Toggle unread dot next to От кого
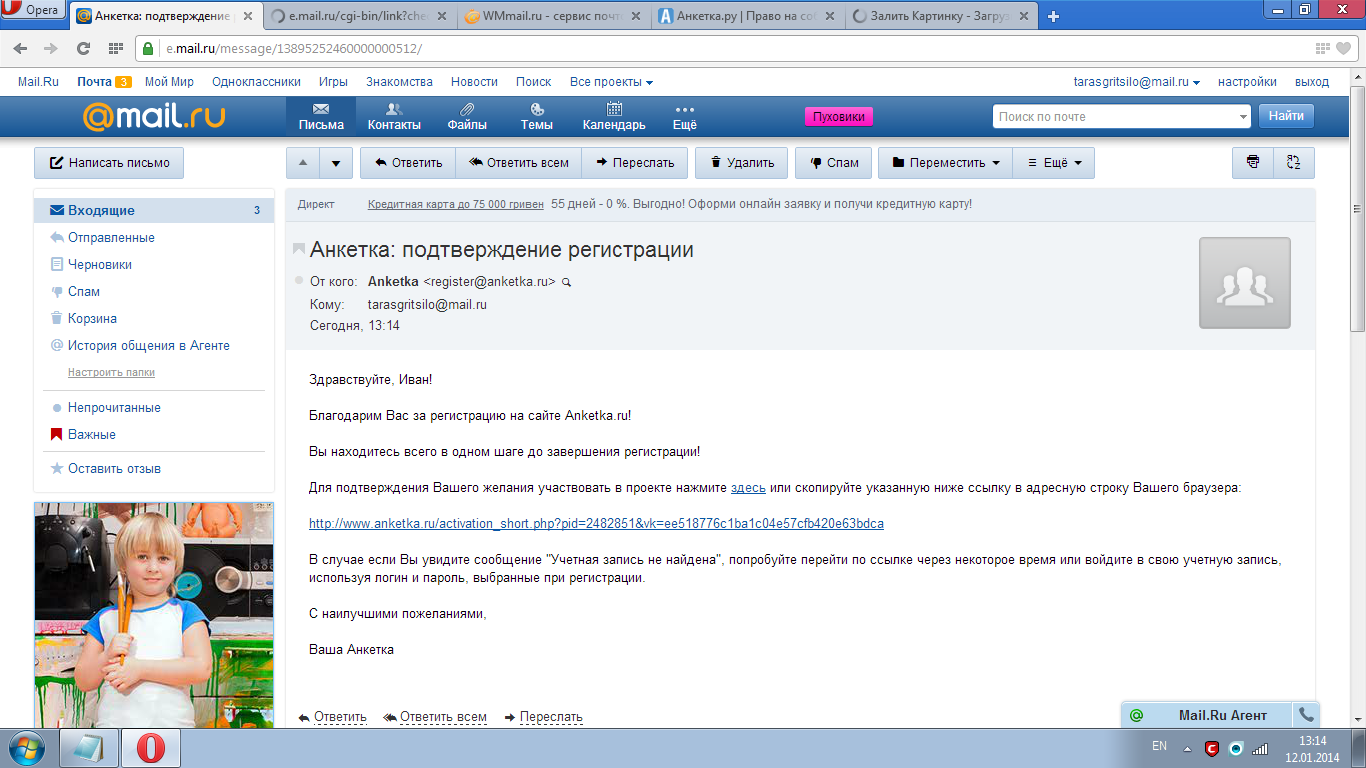This screenshot has height=768, width=1366. (x=298, y=281)
